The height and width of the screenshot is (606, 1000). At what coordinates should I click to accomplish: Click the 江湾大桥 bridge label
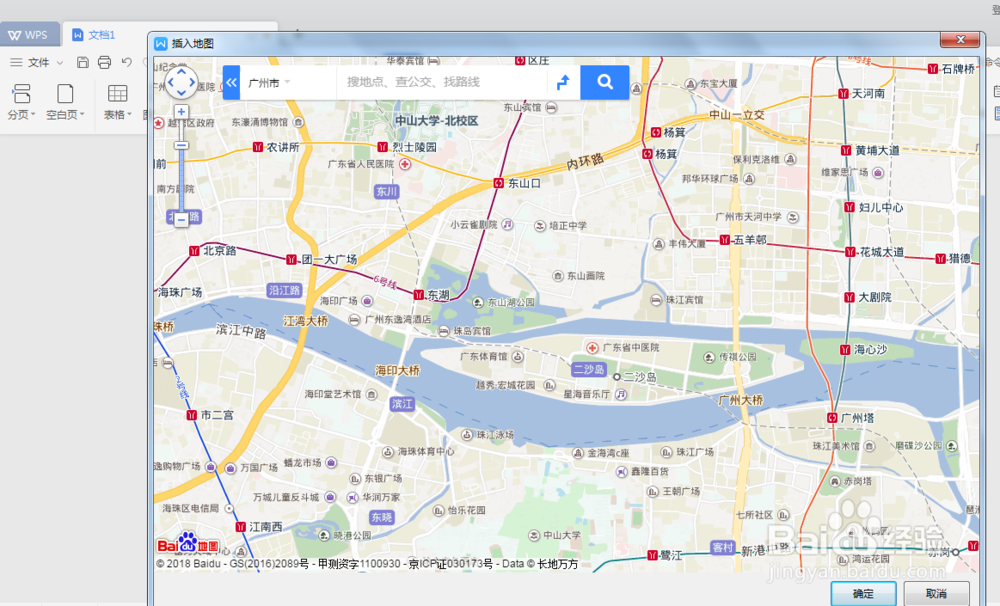pos(305,321)
